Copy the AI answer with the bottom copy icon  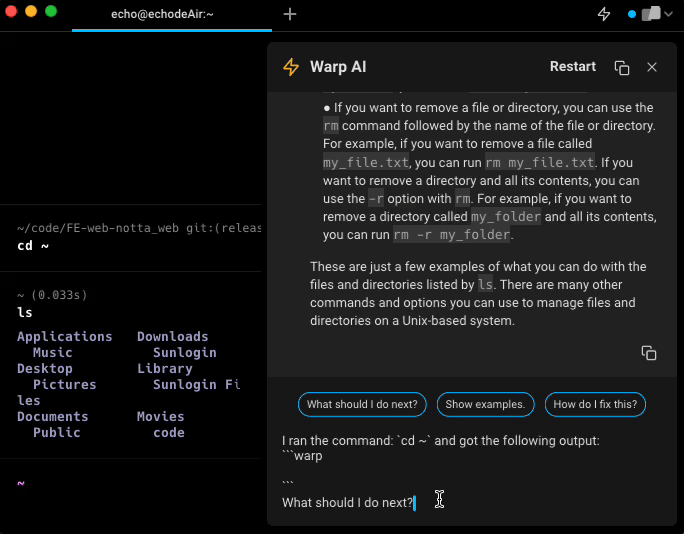point(649,353)
